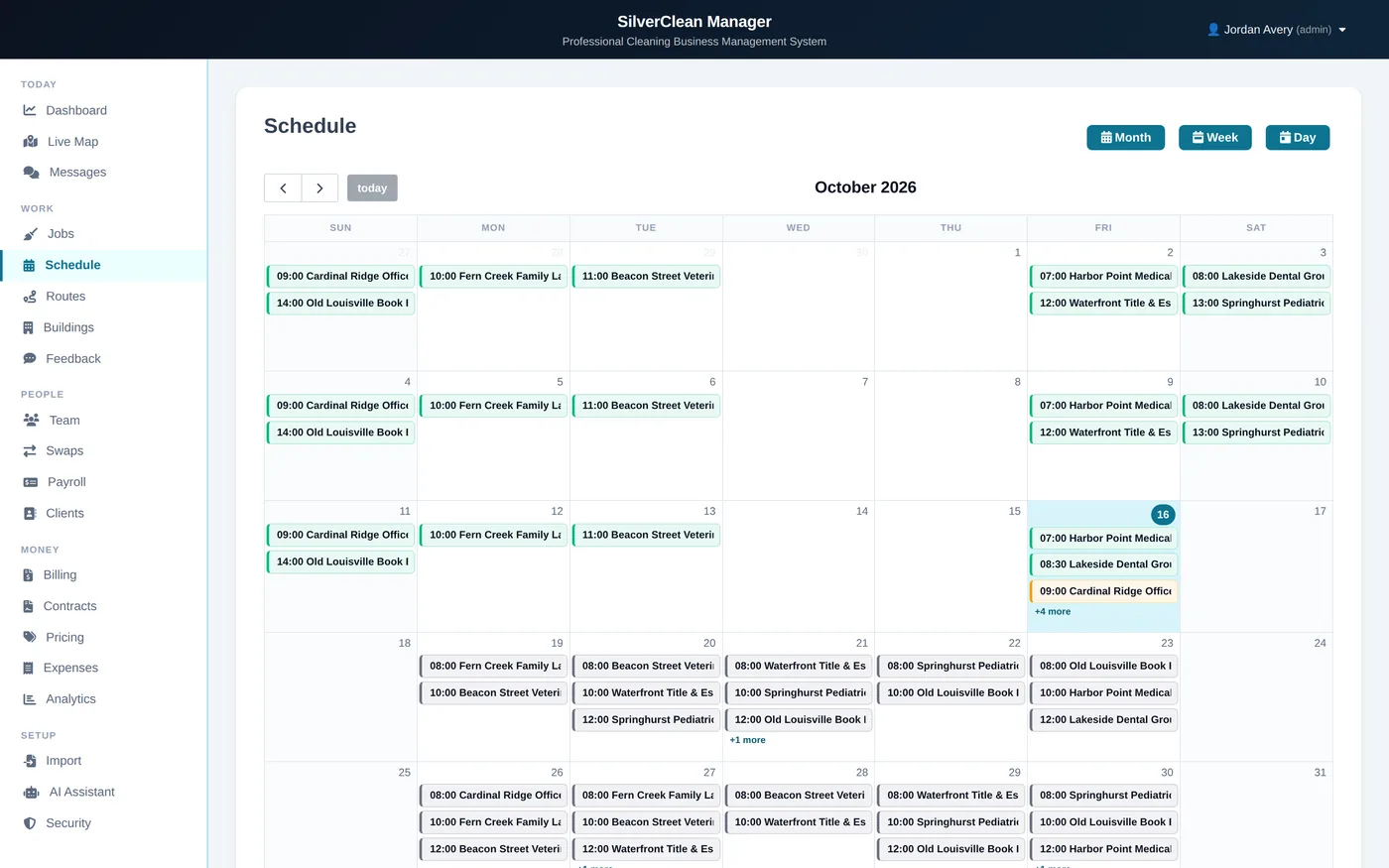Screen dimensions: 1389x868
Task: Switch to Day view
Action: point(1298,138)
